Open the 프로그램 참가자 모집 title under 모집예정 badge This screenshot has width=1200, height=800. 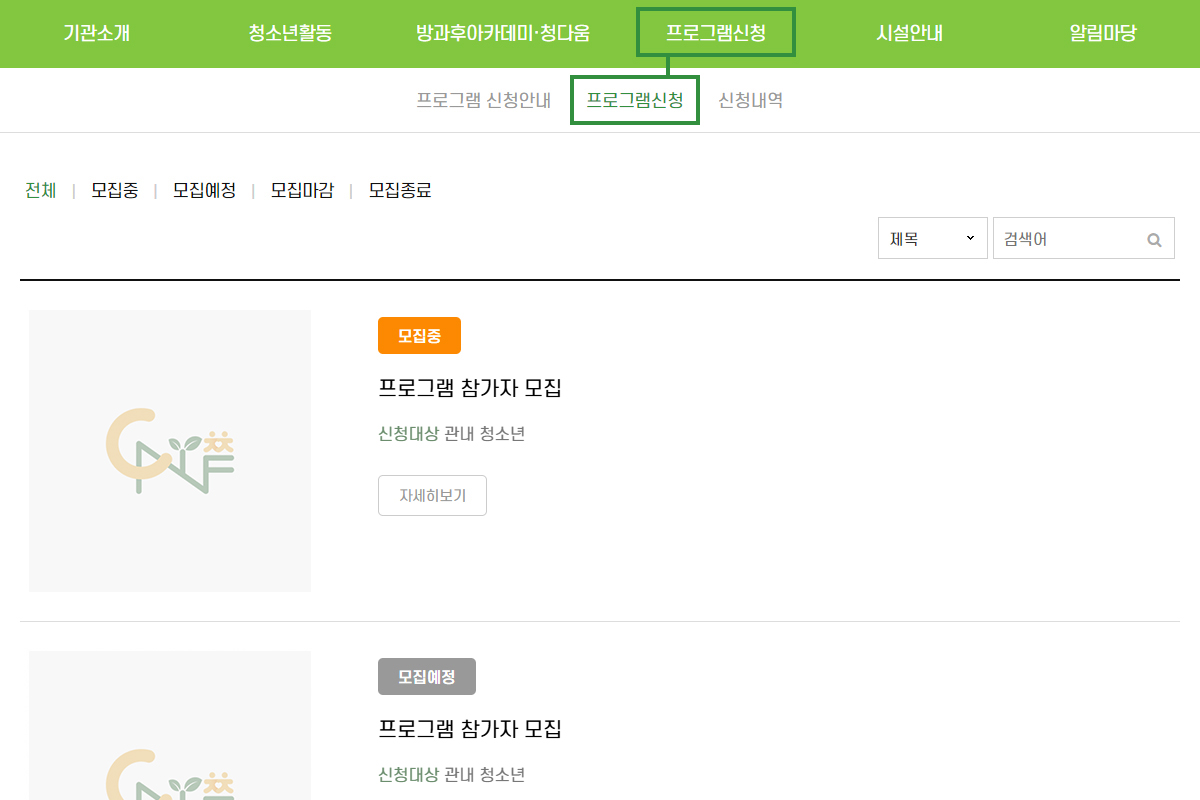[x=470, y=729]
